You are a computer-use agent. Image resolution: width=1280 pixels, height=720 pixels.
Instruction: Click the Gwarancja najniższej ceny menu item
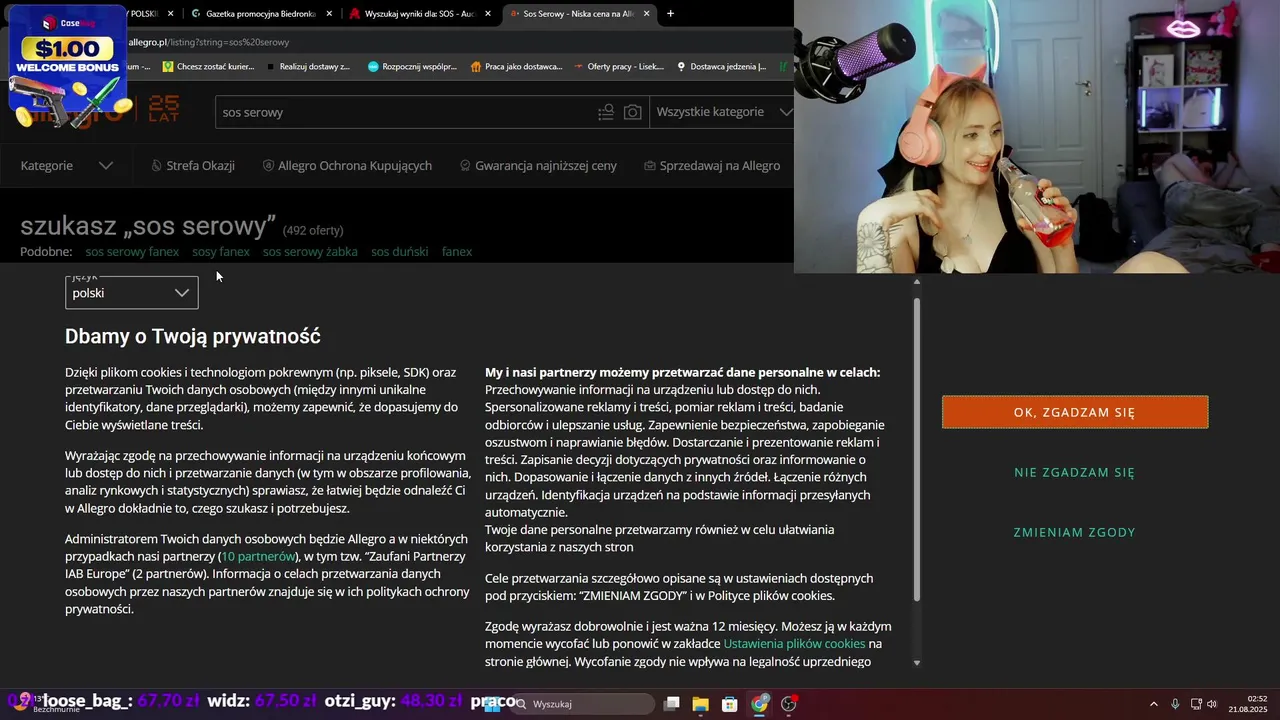click(x=538, y=166)
